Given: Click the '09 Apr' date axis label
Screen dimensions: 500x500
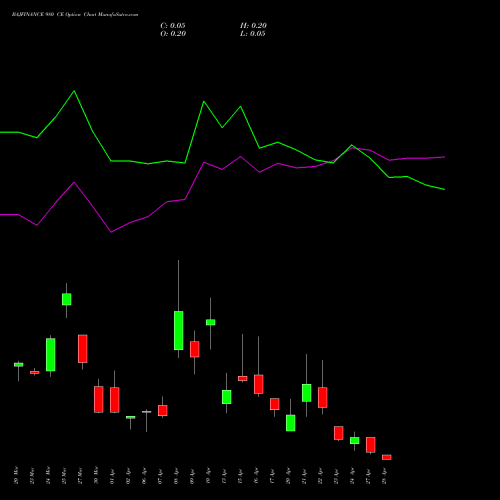Looking at the screenshot, I should click(x=192, y=476).
